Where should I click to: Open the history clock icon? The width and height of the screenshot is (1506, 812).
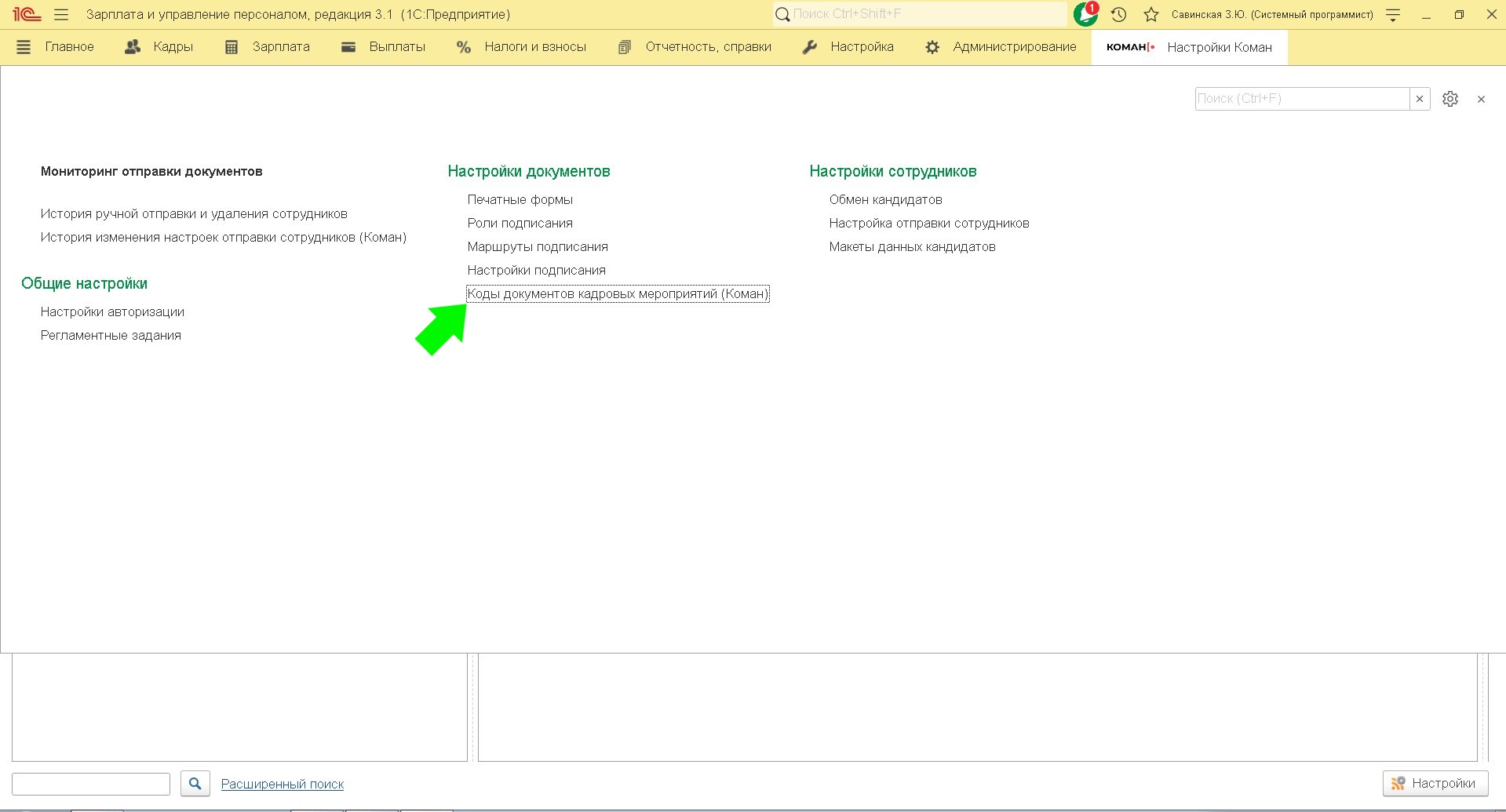click(x=1119, y=14)
